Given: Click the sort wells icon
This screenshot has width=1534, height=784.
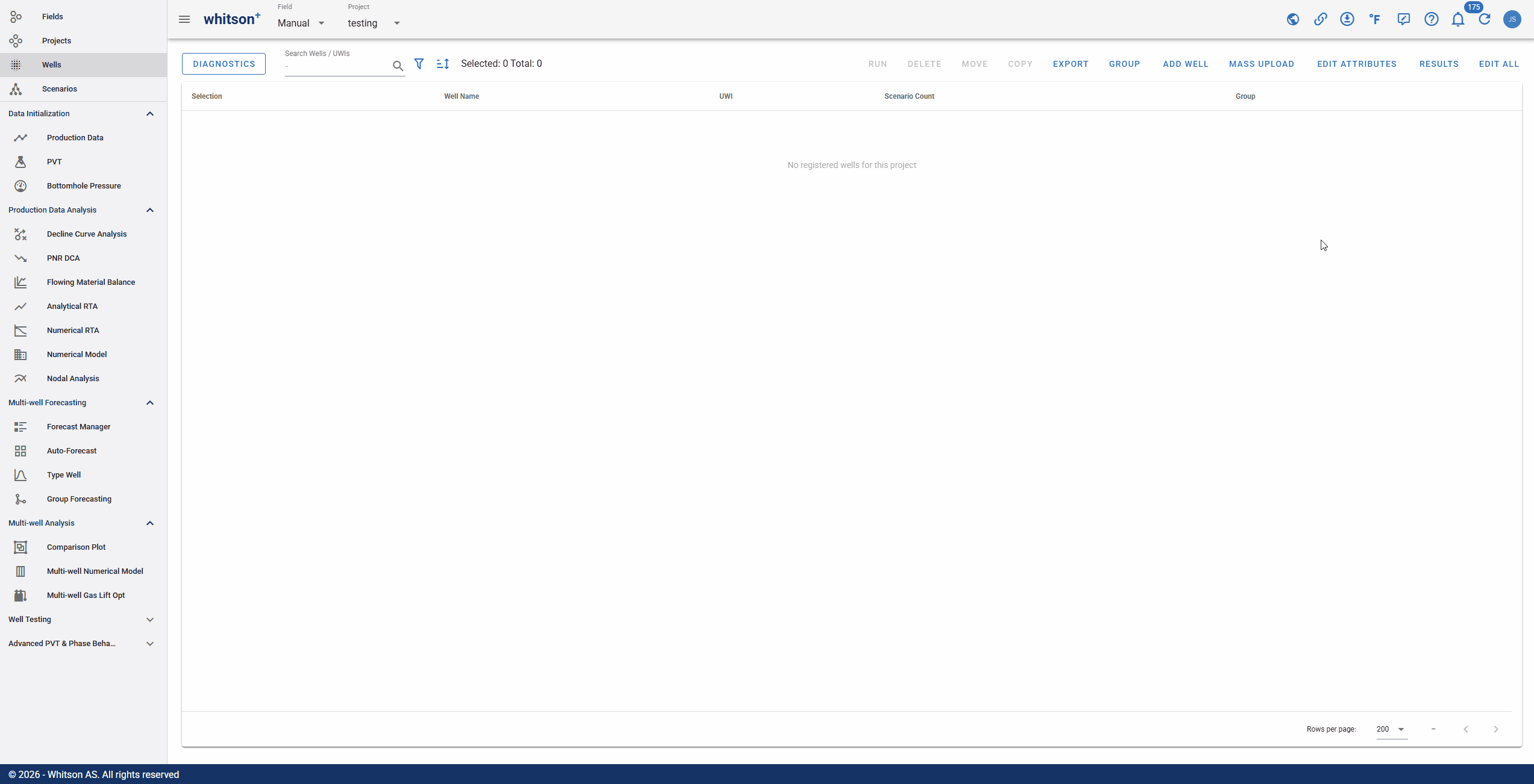Looking at the screenshot, I should pyautogui.click(x=443, y=63).
